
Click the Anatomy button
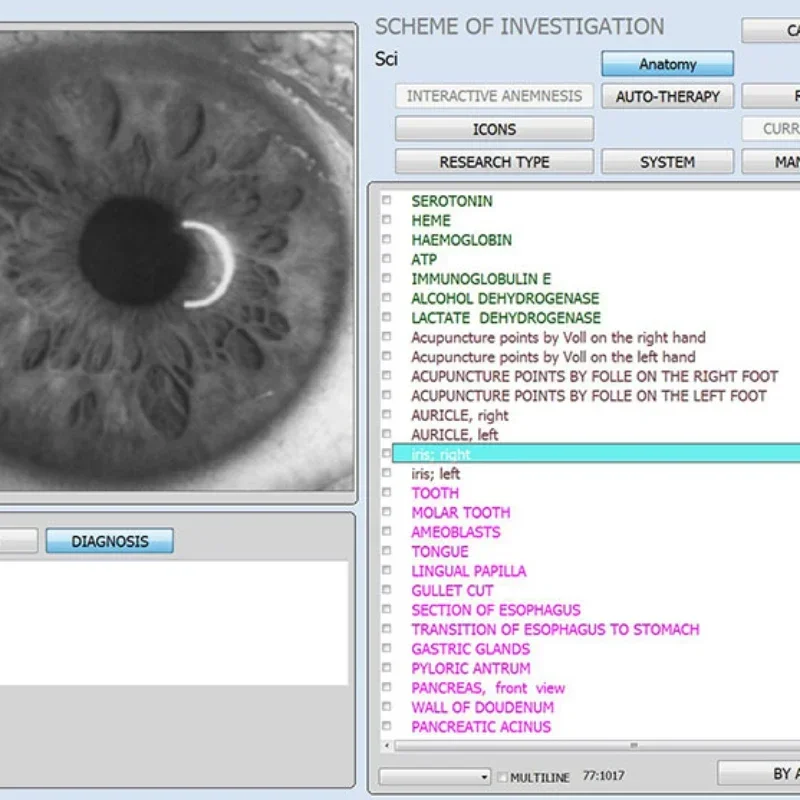(667, 64)
